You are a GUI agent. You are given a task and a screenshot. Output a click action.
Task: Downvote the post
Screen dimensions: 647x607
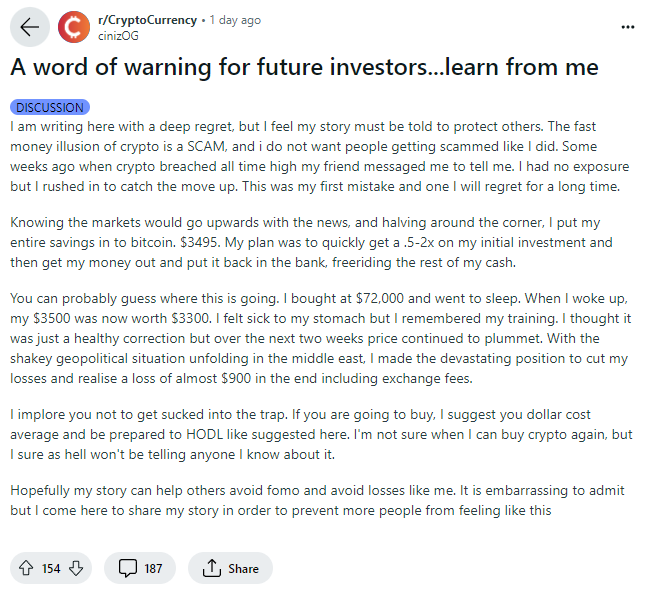[76, 568]
